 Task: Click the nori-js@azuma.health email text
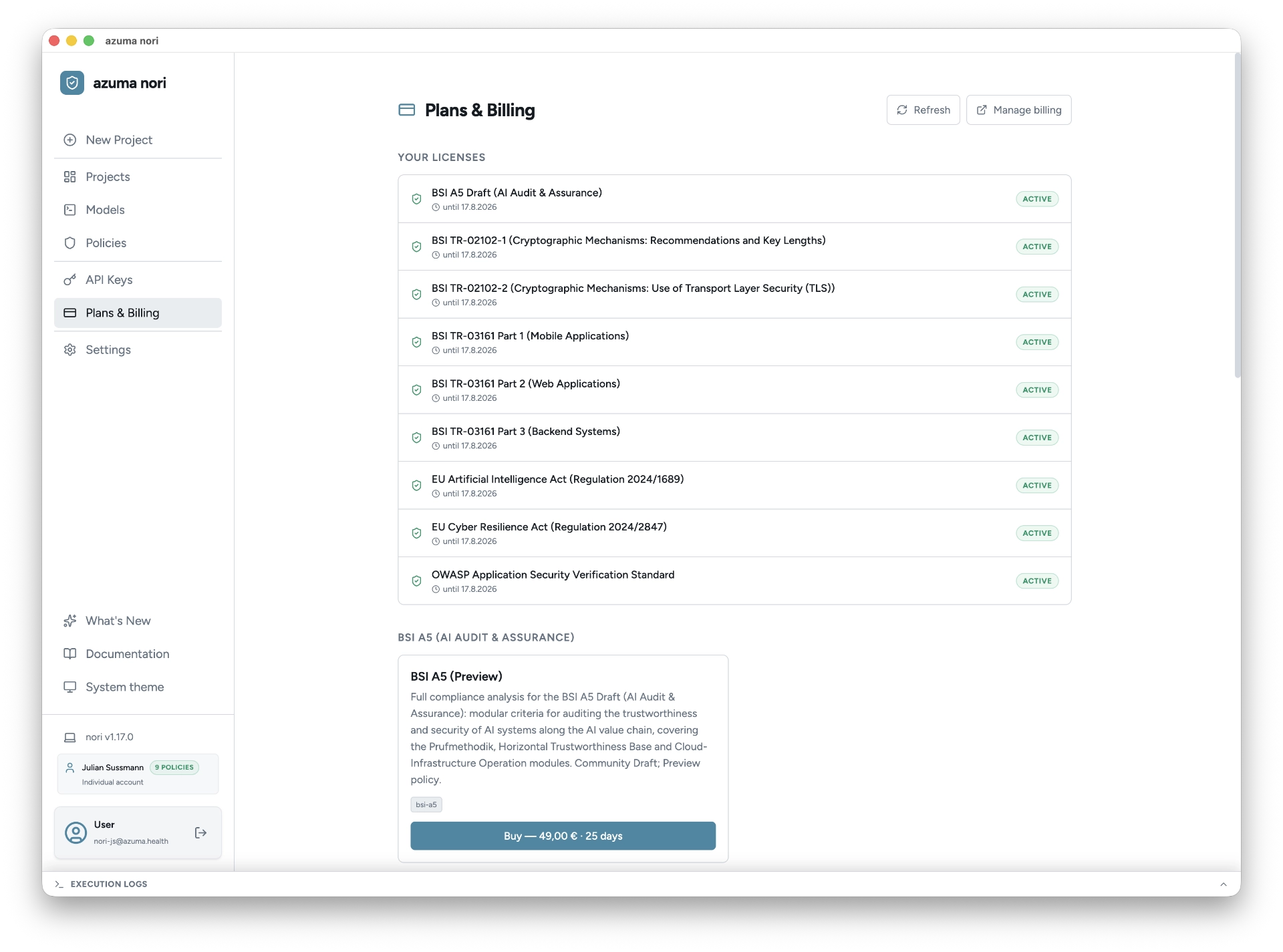[x=131, y=841]
